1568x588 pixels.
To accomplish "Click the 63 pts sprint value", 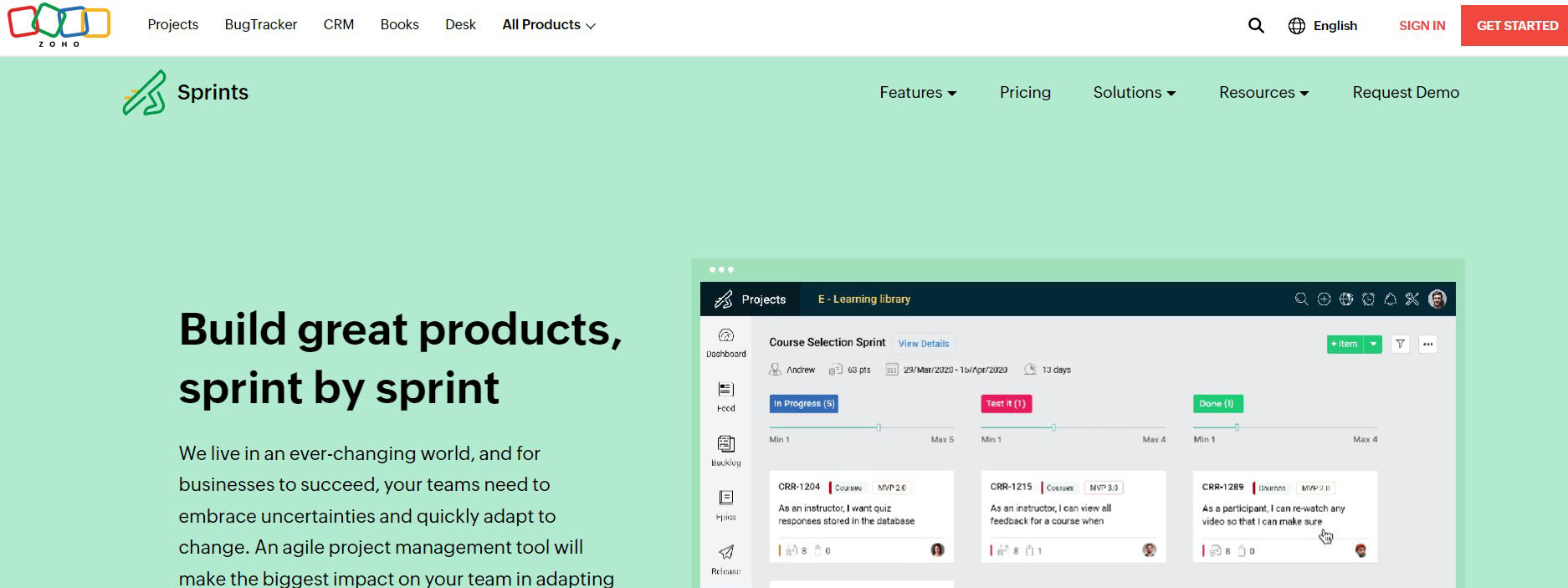I will (858, 370).
